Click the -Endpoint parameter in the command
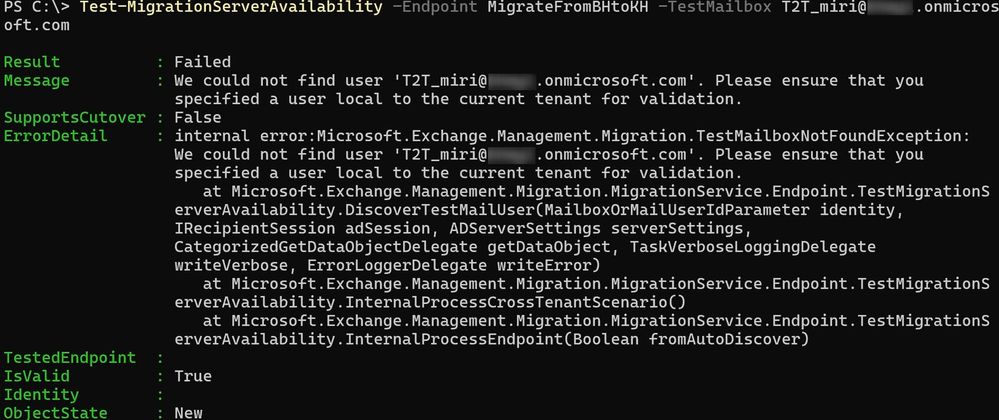999x420 pixels. tap(436, 8)
